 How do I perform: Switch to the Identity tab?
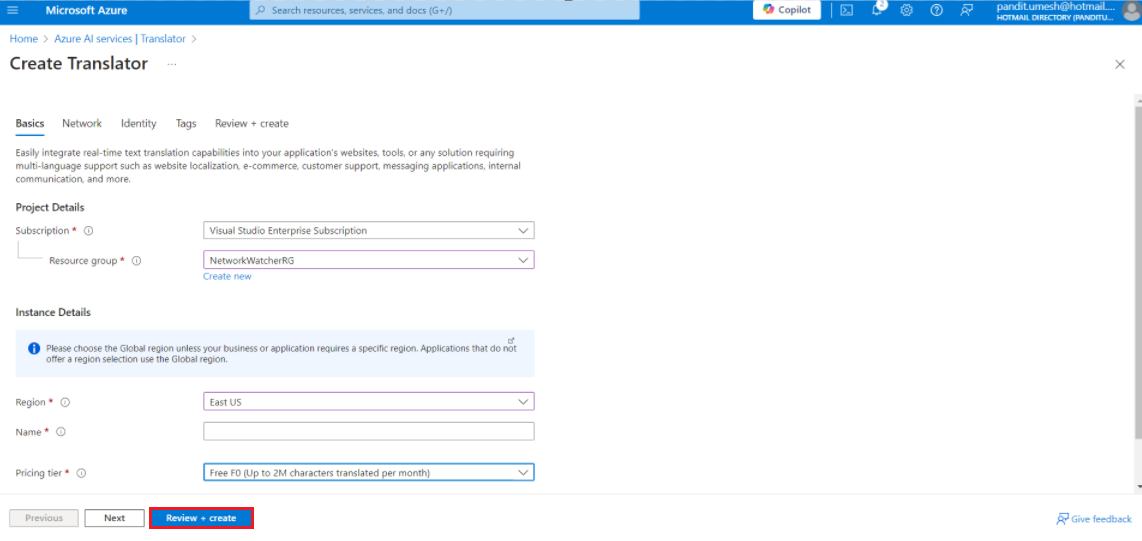(138, 124)
